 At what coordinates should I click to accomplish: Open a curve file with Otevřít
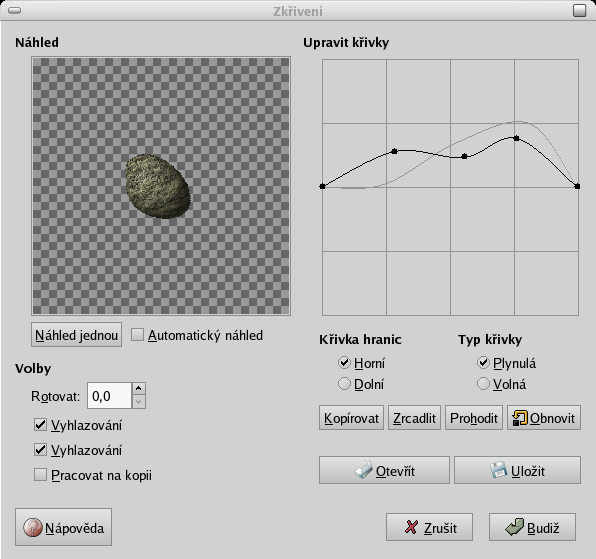(x=384, y=470)
